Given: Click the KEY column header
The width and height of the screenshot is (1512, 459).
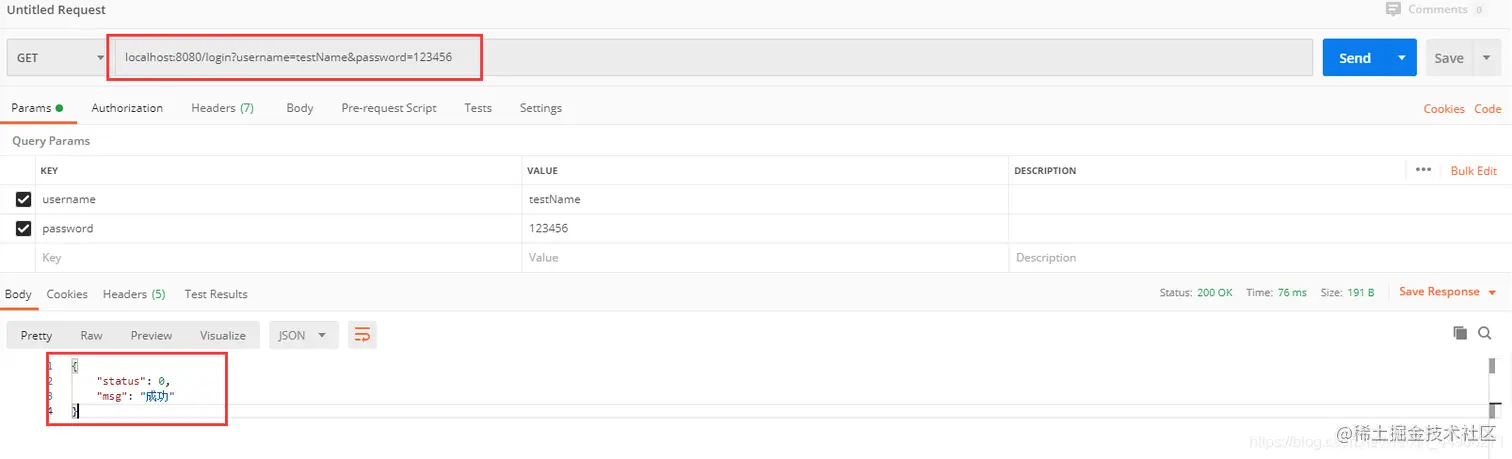Looking at the screenshot, I should pyautogui.click(x=49, y=171).
